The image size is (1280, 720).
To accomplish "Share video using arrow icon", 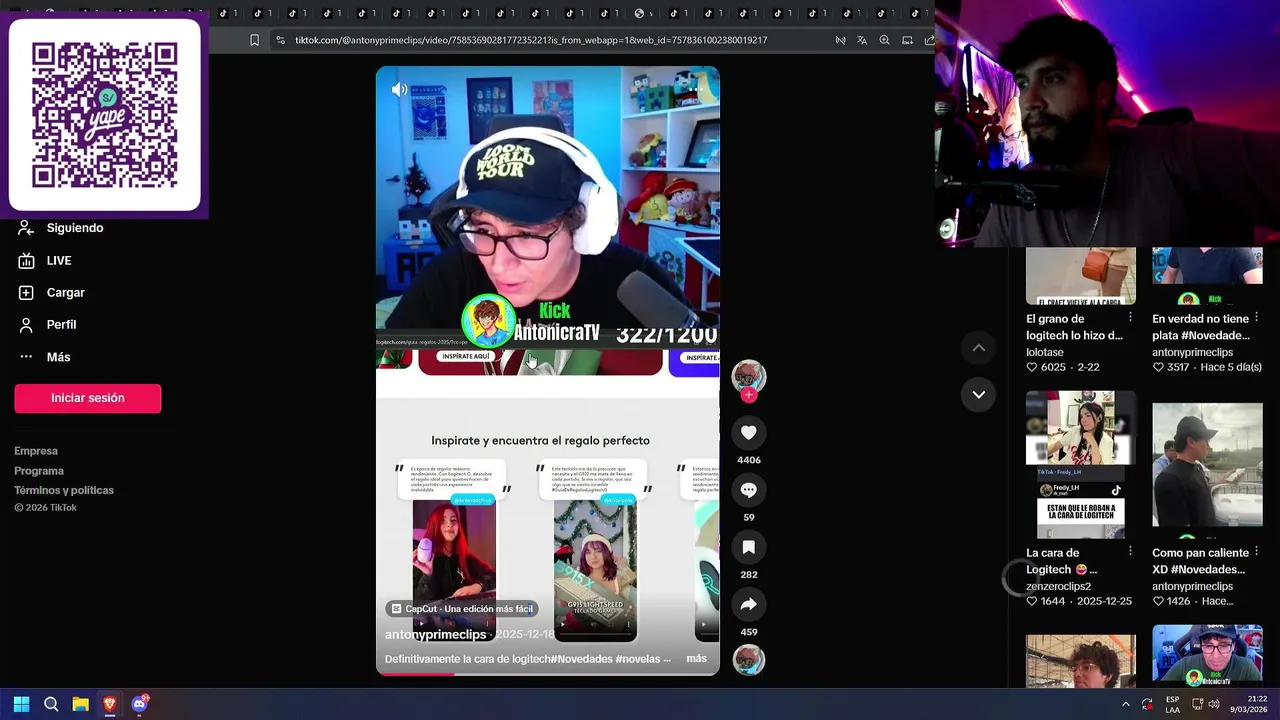I will tap(748, 605).
